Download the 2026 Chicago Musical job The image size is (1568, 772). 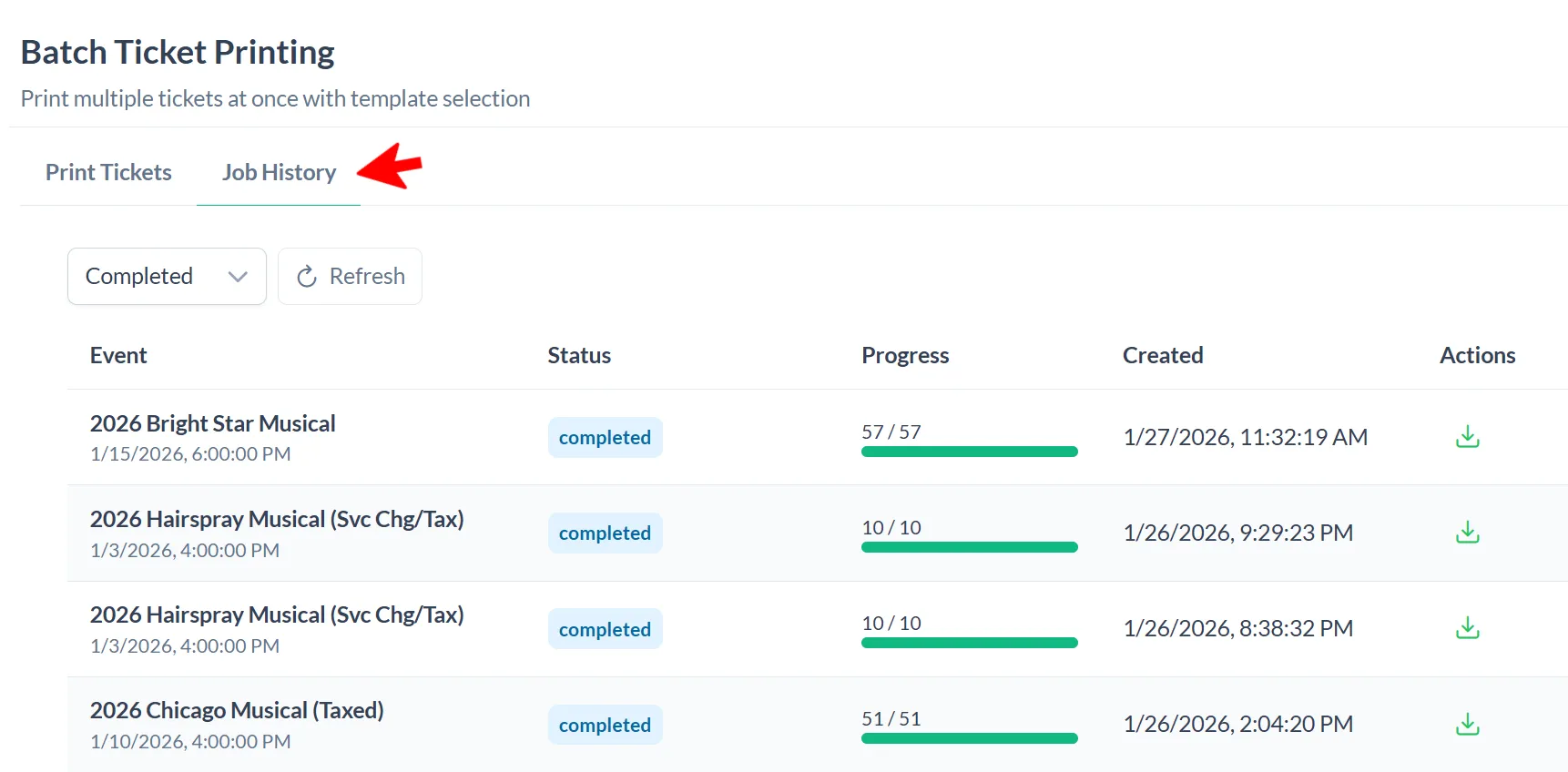pos(1467,725)
